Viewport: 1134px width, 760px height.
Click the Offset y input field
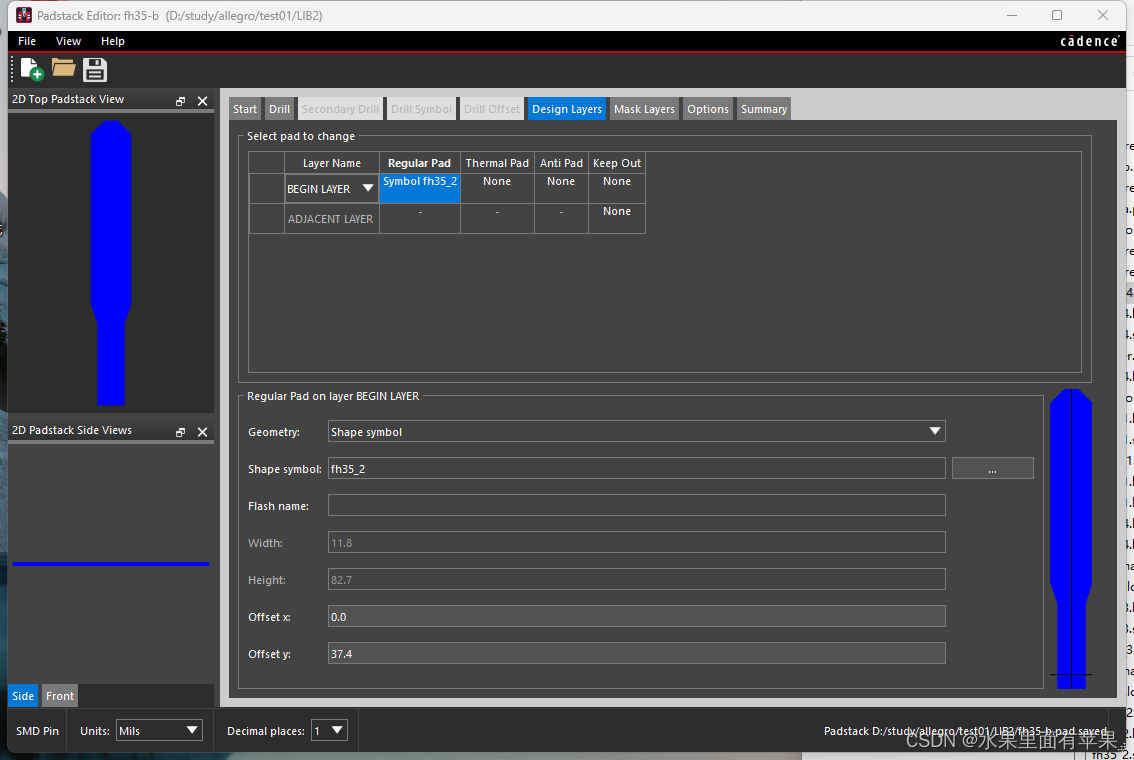(x=637, y=654)
